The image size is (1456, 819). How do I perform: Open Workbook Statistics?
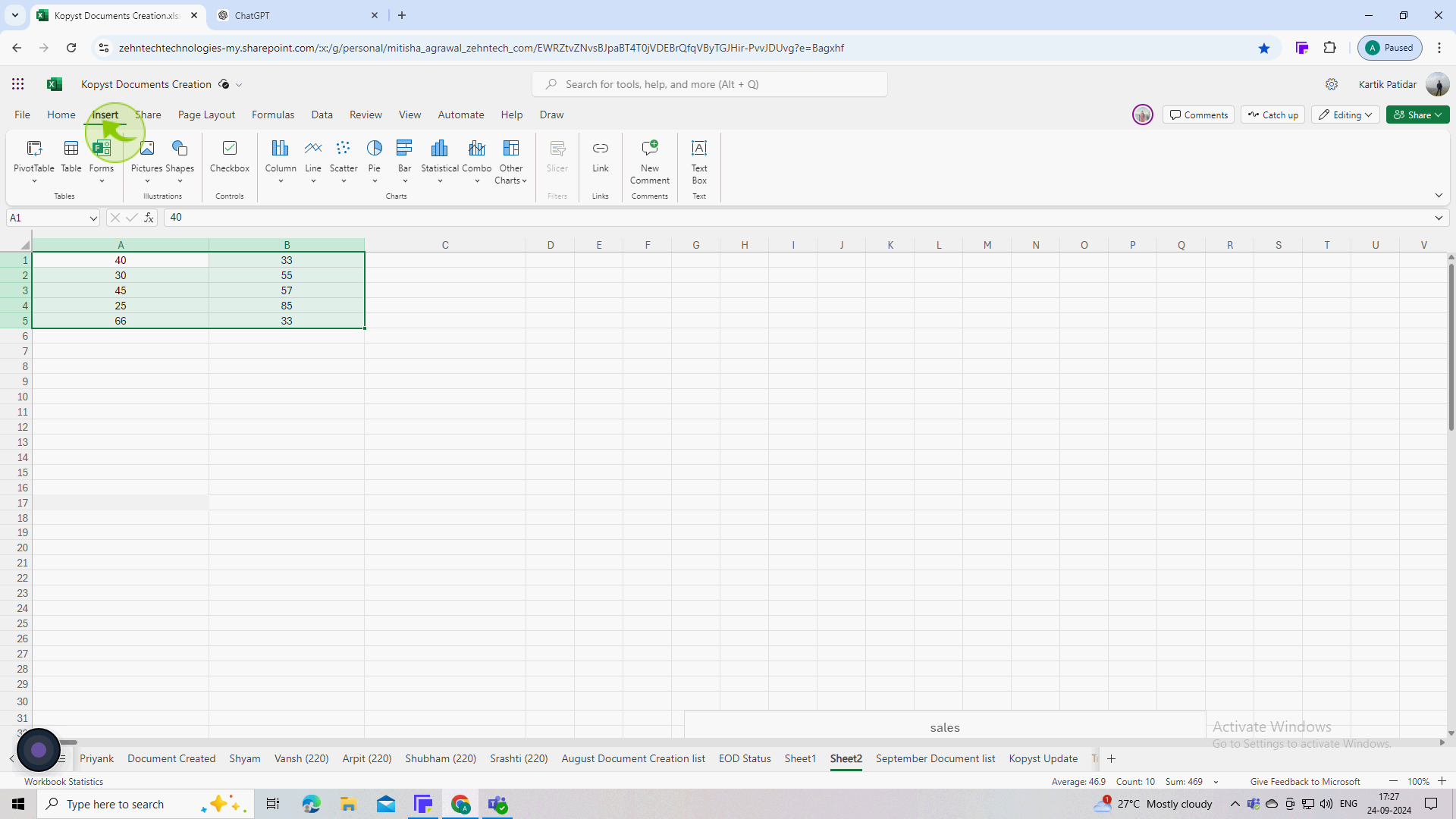[x=64, y=782]
